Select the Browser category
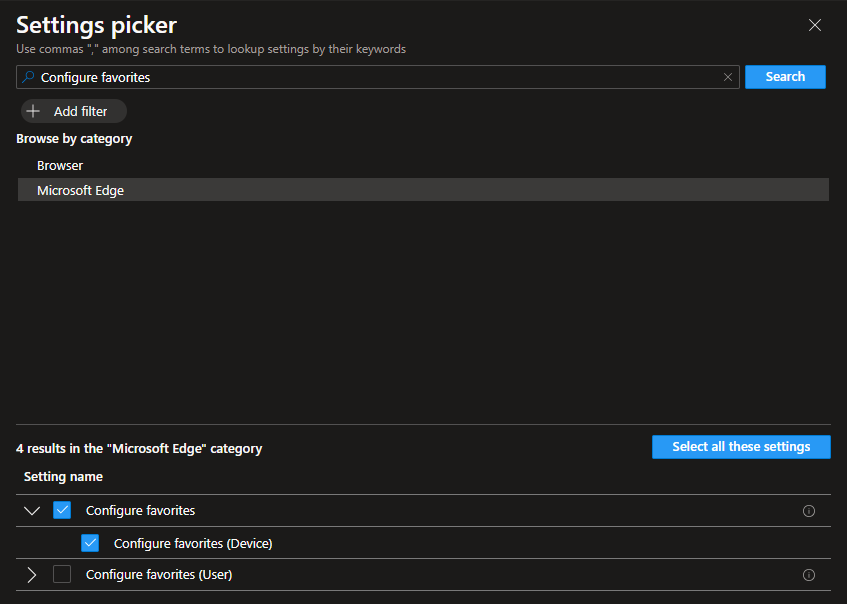The width and height of the screenshot is (847, 604). coord(60,165)
